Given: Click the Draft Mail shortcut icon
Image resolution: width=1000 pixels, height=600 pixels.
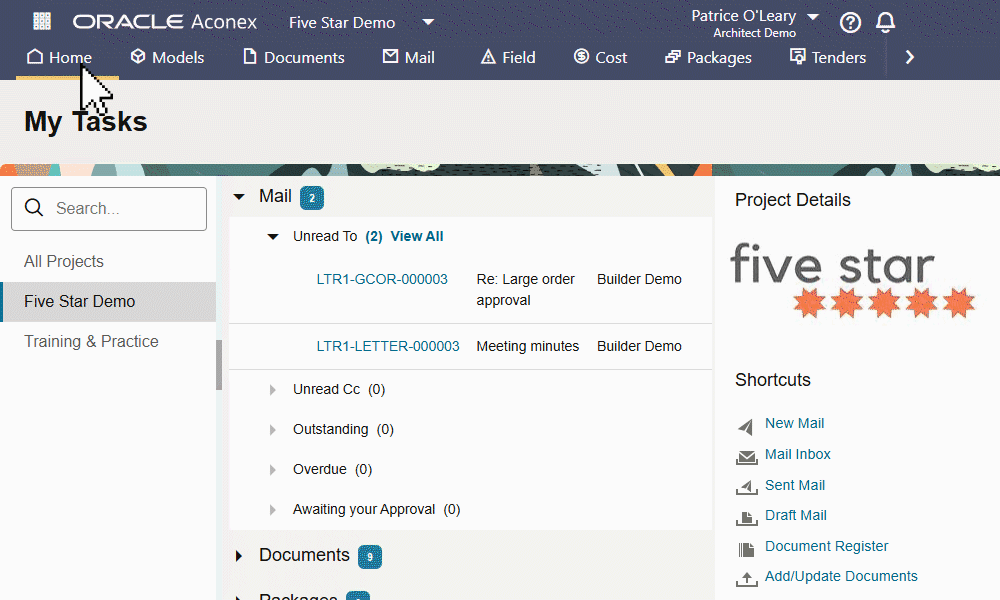Looking at the screenshot, I should click(746, 518).
